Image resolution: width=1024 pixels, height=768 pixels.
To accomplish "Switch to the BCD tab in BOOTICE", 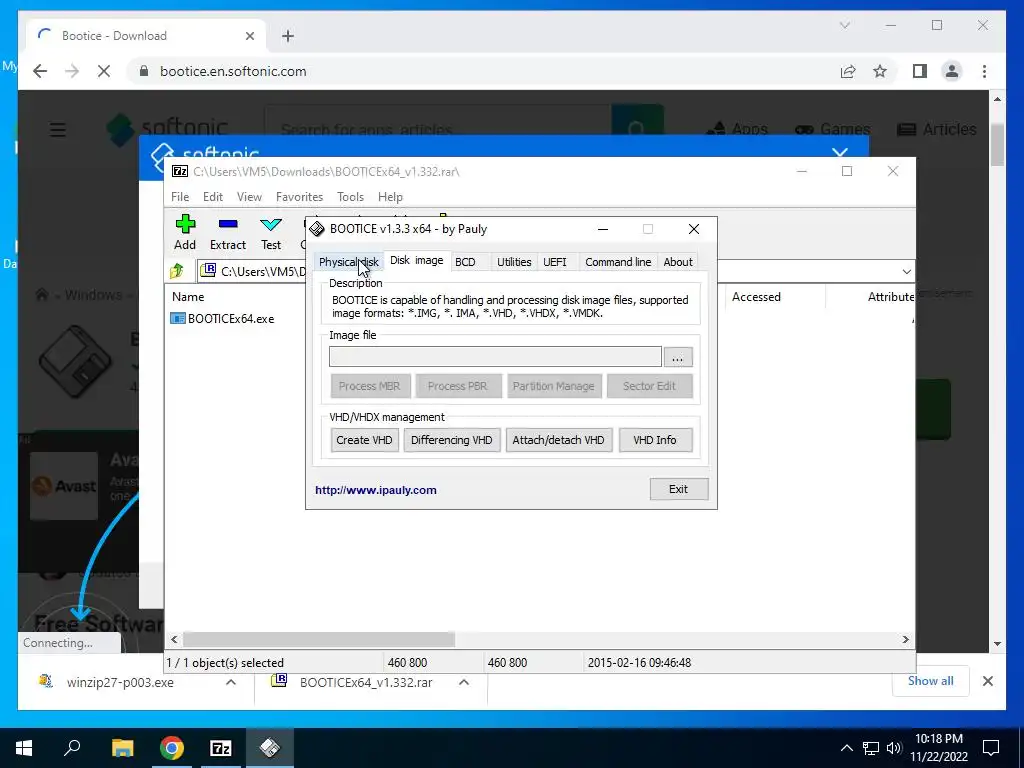I will (x=465, y=262).
